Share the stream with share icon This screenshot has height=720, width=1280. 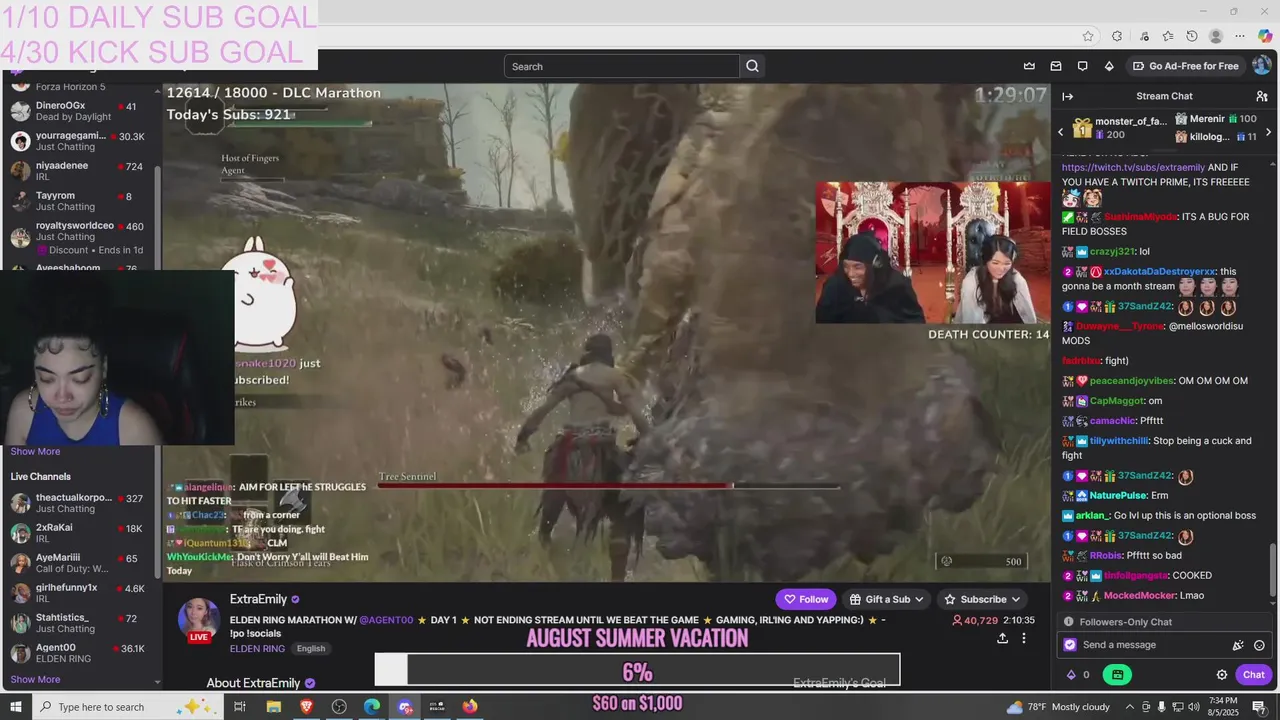click(x=1002, y=638)
